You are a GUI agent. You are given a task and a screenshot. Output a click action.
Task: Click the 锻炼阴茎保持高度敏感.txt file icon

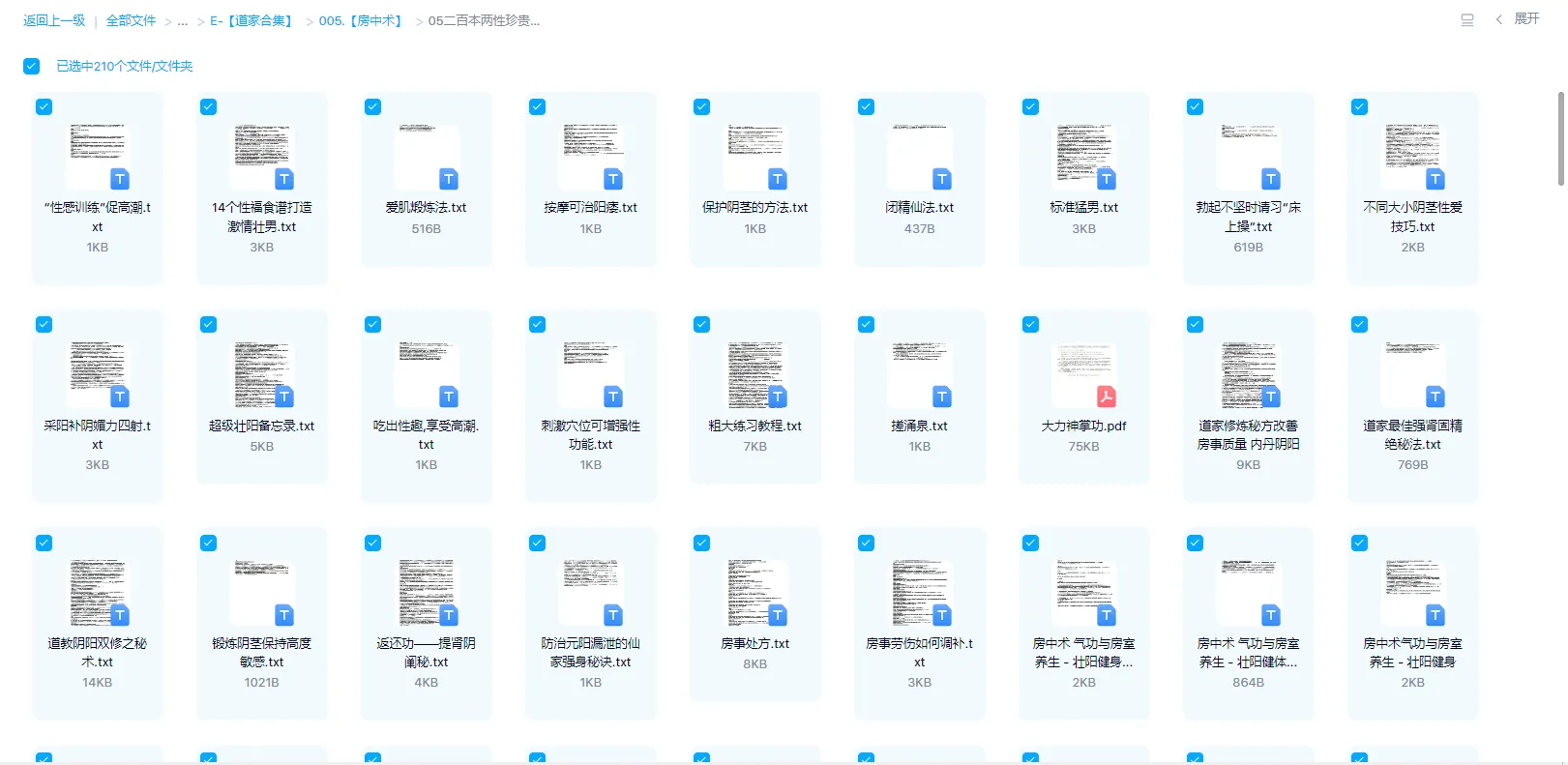[261, 593]
